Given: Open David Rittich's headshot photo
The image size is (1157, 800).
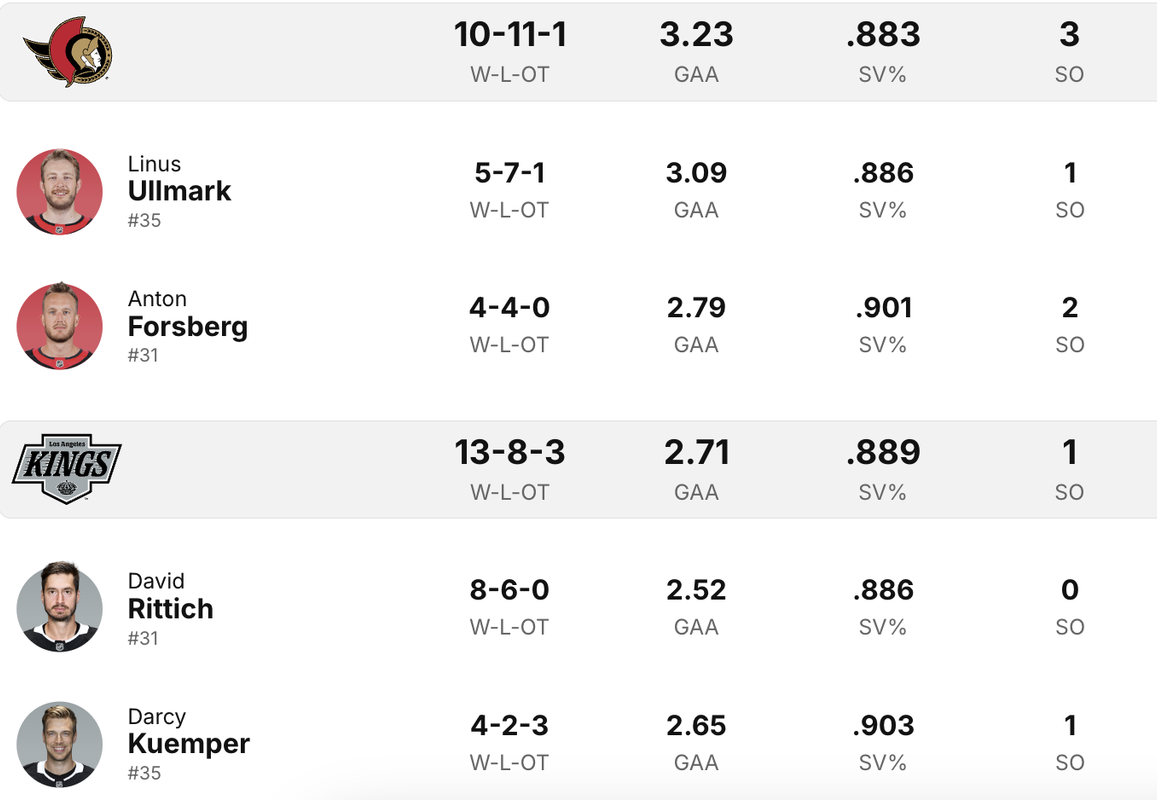Looking at the screenshot, I should coord(60,608).
